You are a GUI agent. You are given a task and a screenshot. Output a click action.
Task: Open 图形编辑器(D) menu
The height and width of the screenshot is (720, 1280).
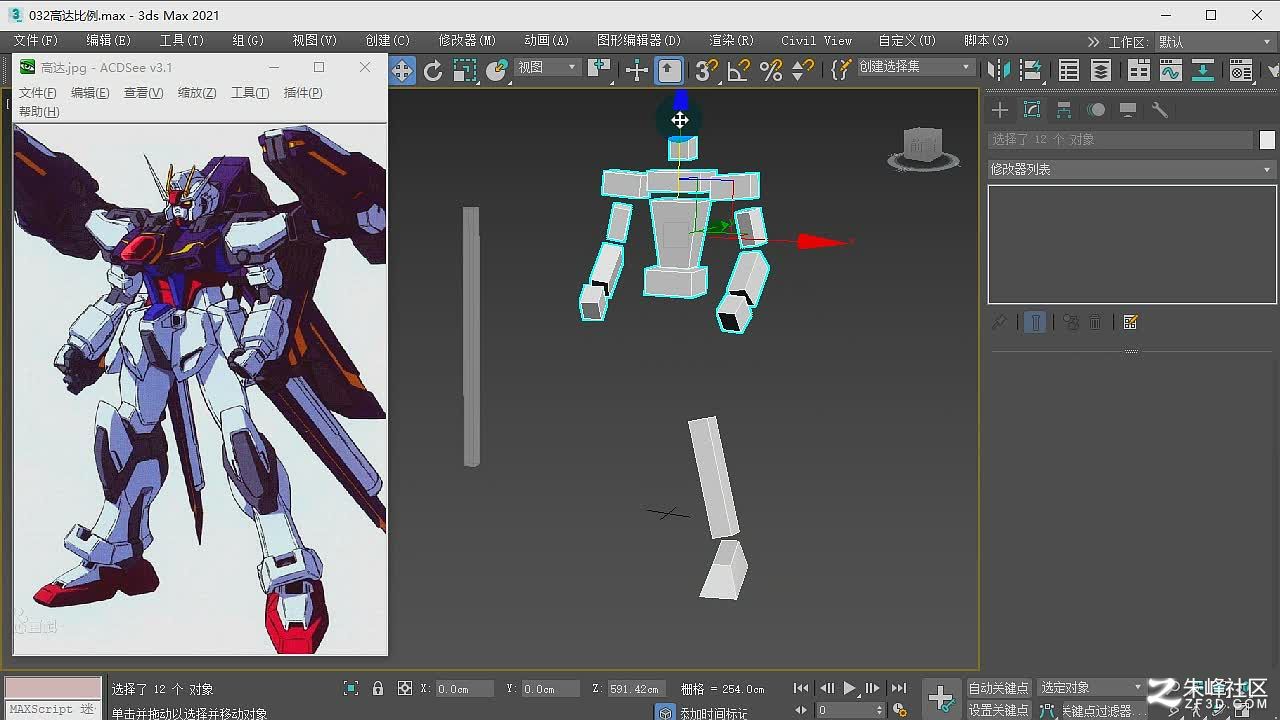pos(638,41)
